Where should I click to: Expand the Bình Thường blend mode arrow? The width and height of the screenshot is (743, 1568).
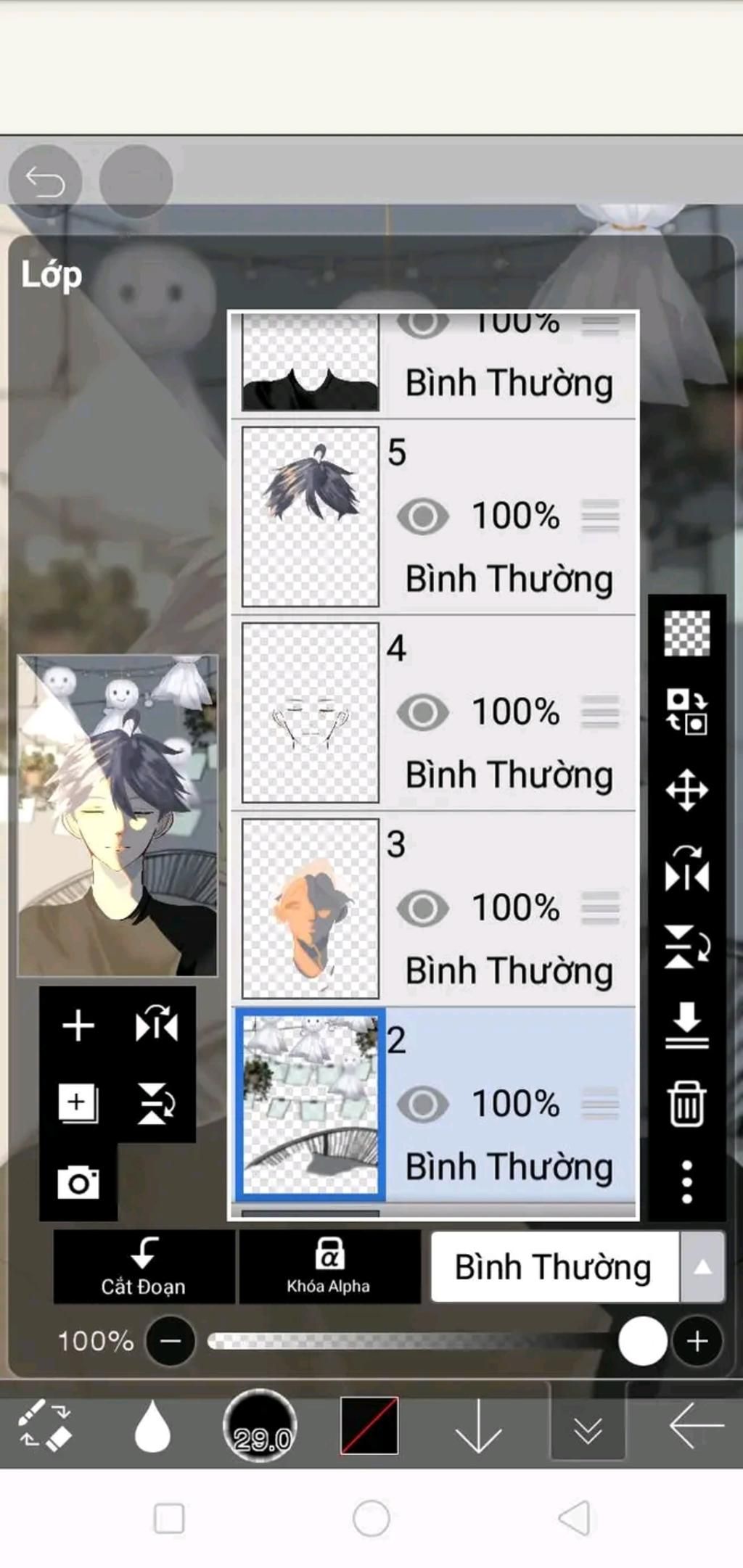[x=702, y=1266]
